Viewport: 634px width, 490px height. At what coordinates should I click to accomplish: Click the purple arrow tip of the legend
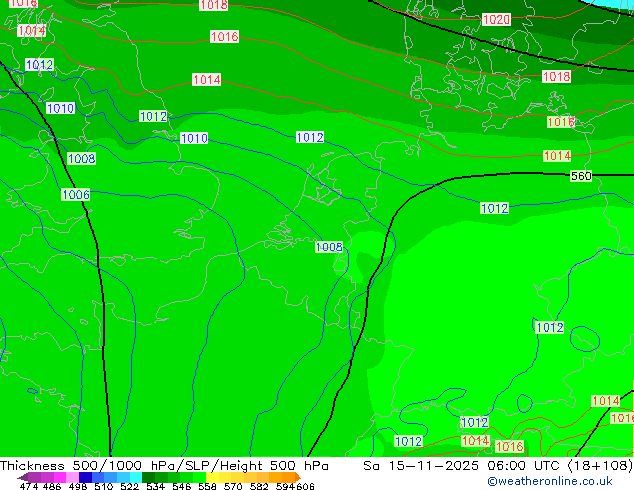point(23,477)
